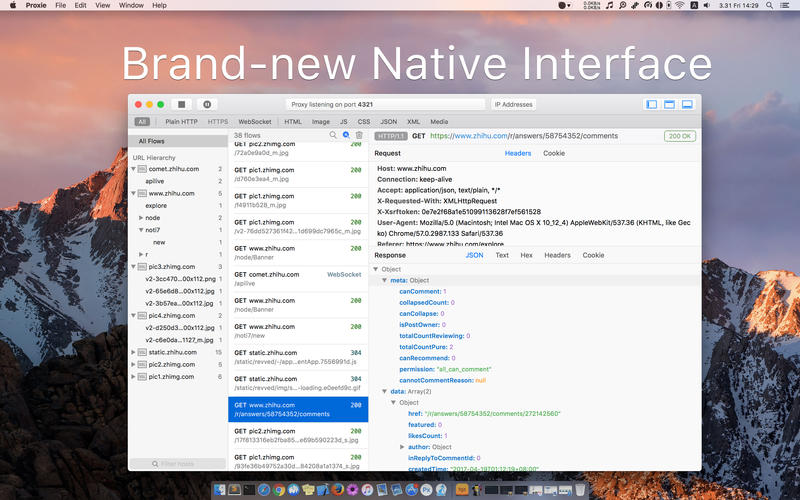Expand the node folder in URL hierarchy
The image size is (800, 500).
click(141, 218)
